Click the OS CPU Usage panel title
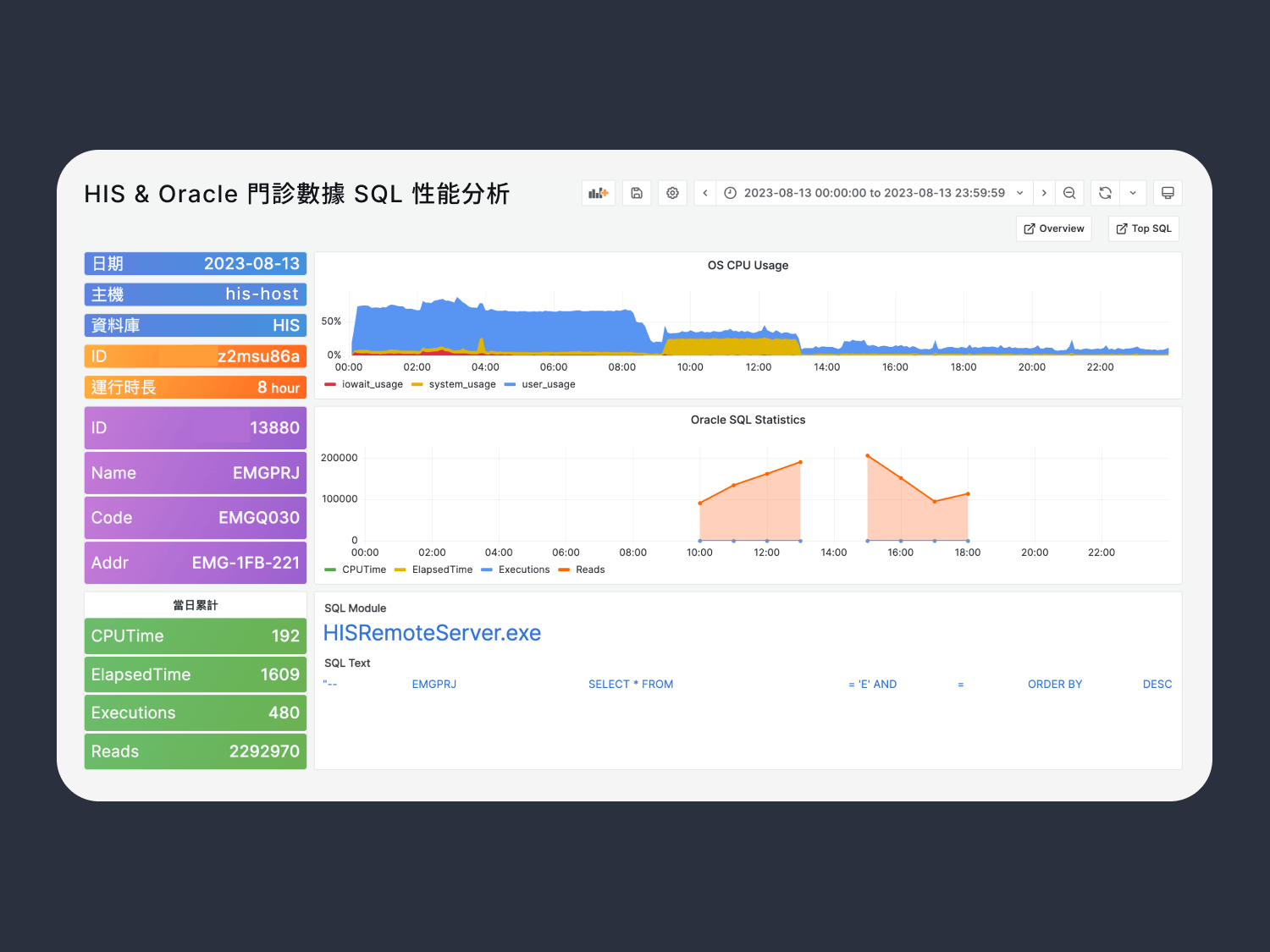The height and width of the screenshot is (952, 1270). [748, 265]
